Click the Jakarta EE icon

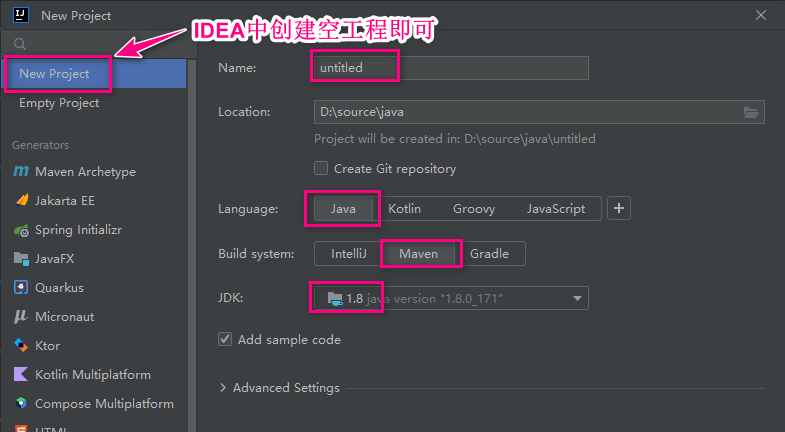tap(22, 200)
